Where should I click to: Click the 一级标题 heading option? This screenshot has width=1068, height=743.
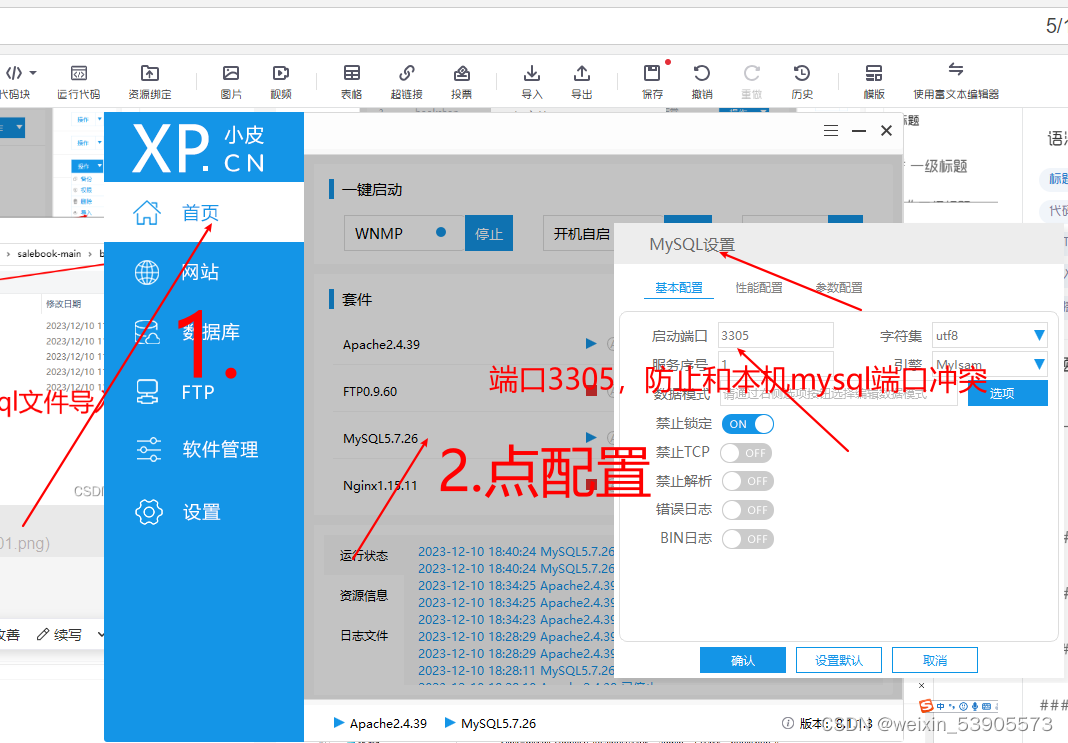click(x=939, y=166)
